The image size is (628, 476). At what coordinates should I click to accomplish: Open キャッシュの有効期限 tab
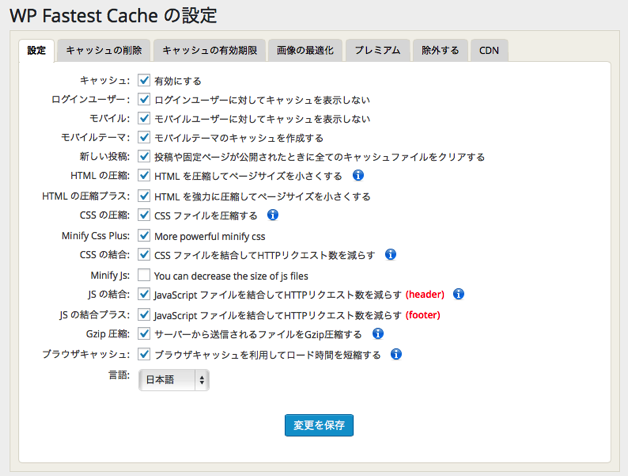tap(209, 50)
